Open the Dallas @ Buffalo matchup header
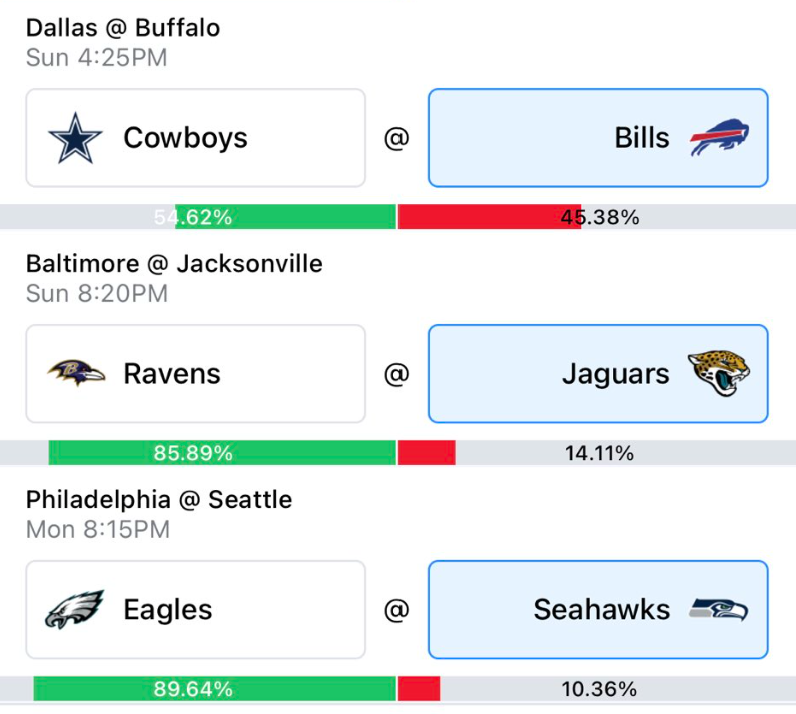This screenshot has width=796, height=714. click(123, 28)
